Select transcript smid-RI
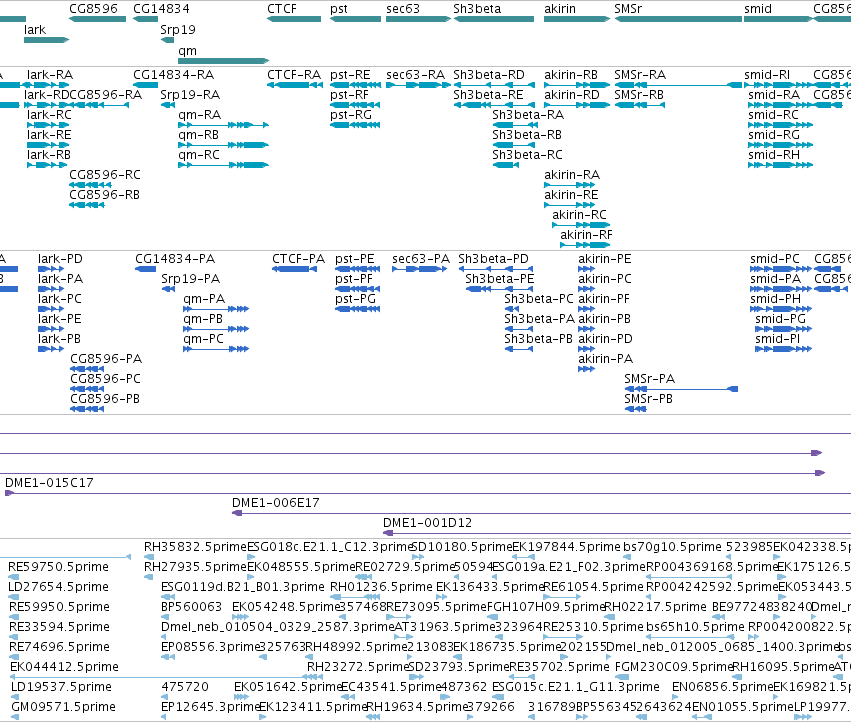Screen dimensions: 851x722 pos(767,75)
